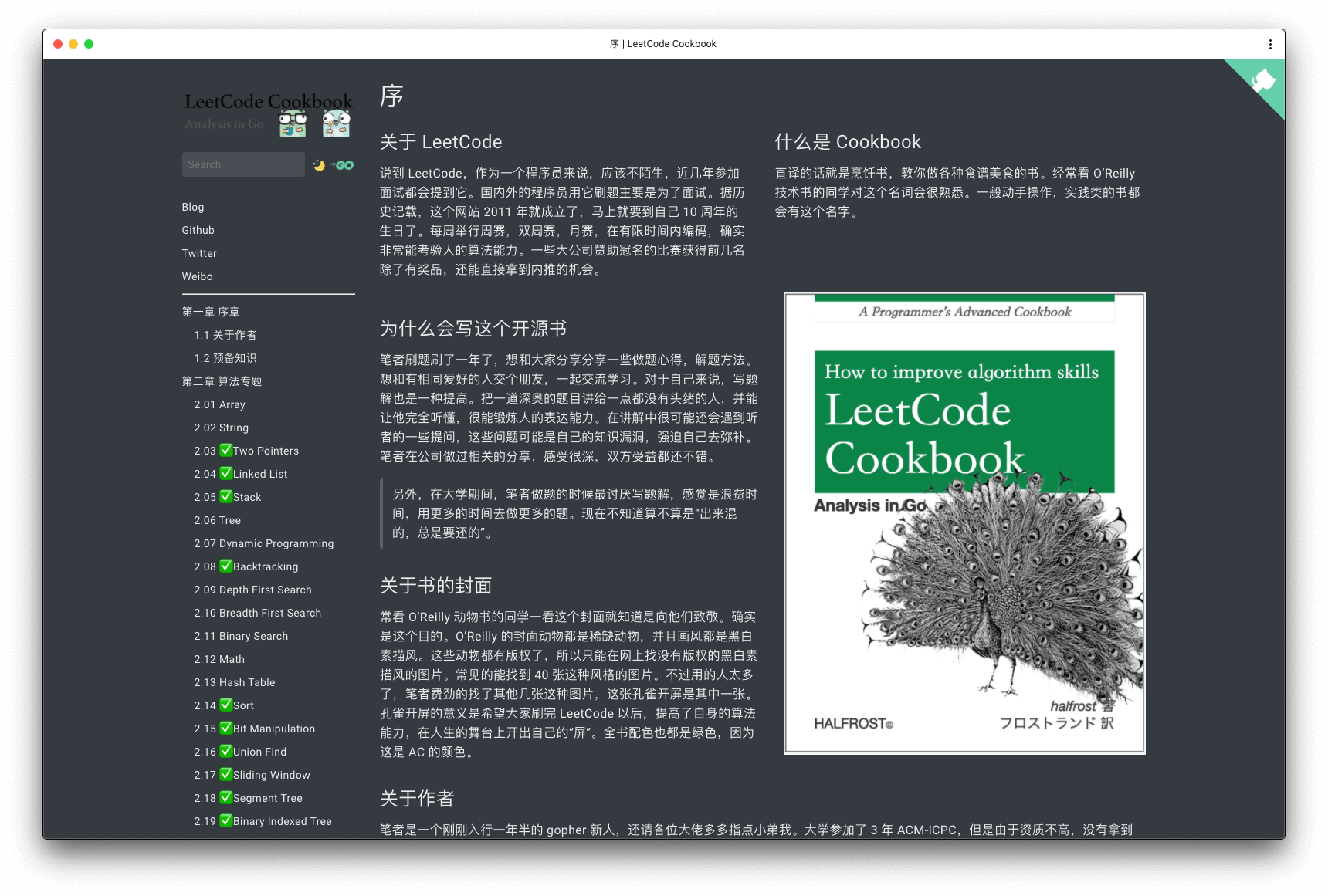Click the left gopher mascot image
Viewport: 1328px width, 896px height.
click(293, 123)
